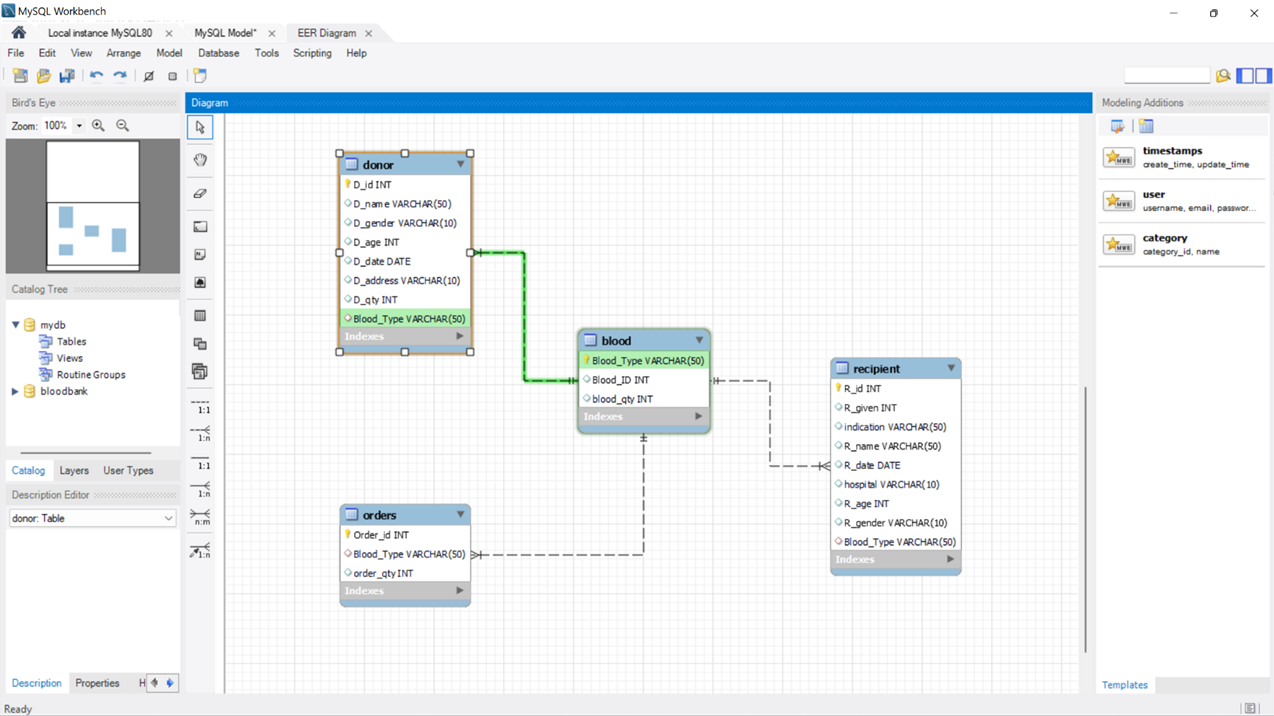This screenshot has height=716, width=1274.
Task: Collapse the donor table with its arrow
Action: click(x=461, y=164)
